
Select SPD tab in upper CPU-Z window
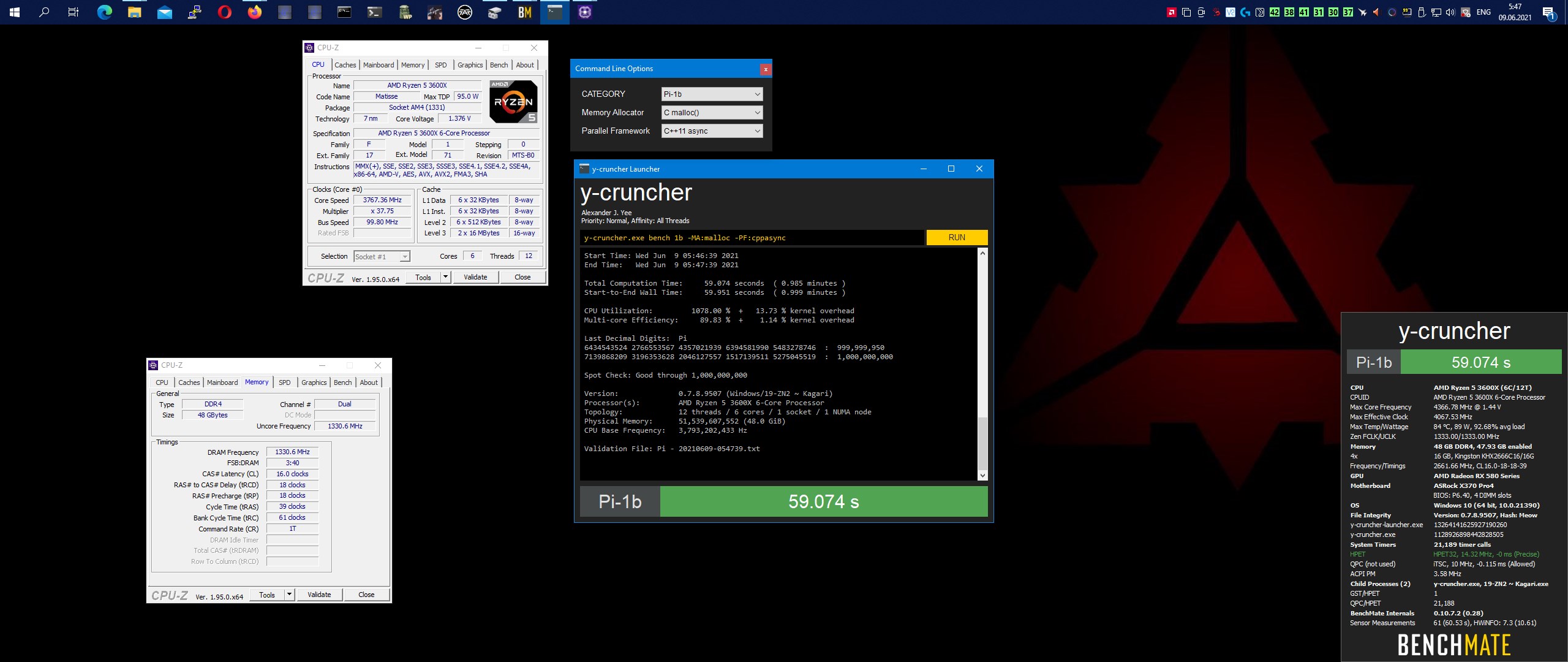[x=441, y=65]
